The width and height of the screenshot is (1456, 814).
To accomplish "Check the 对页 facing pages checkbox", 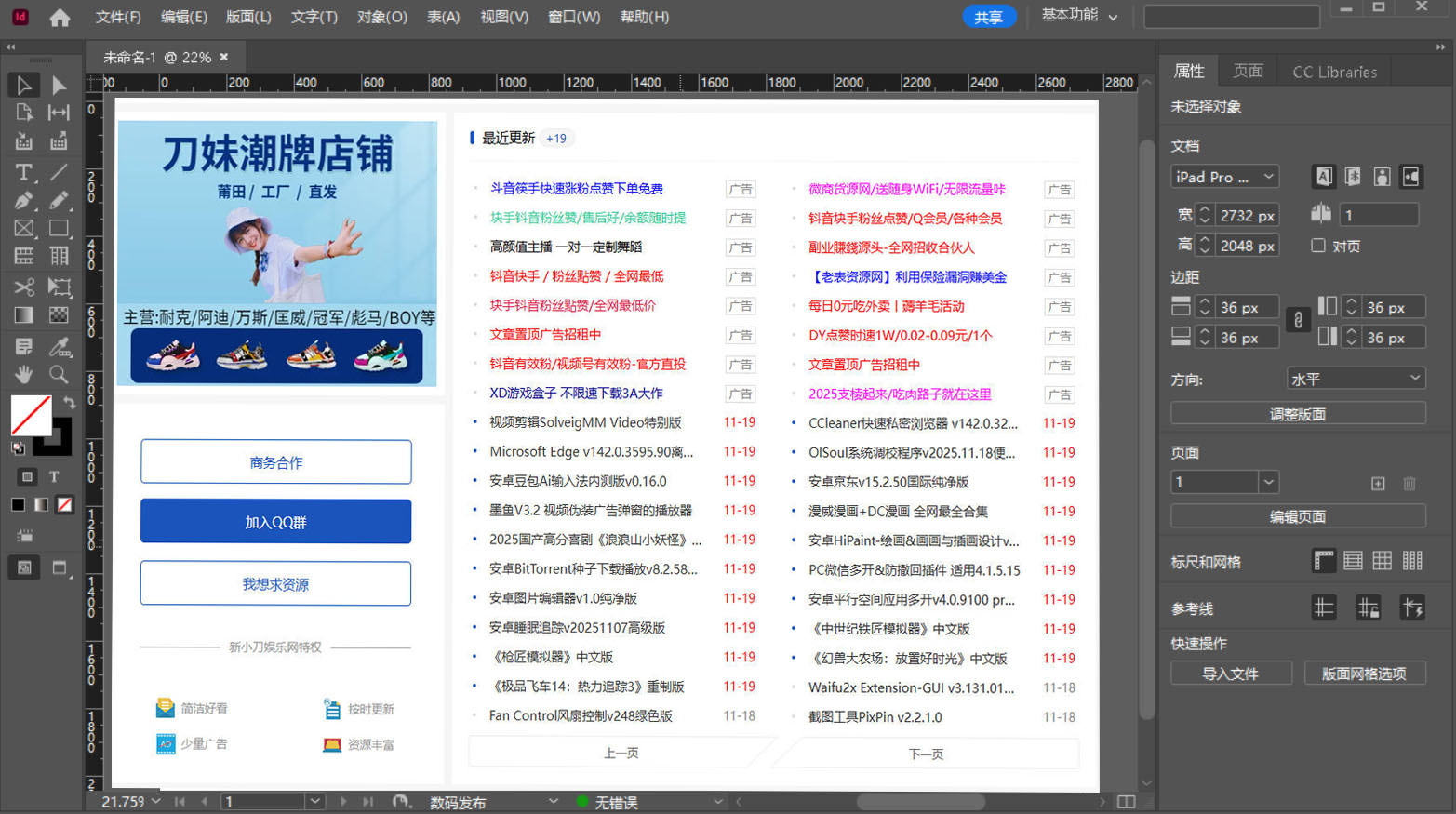I will click(1318, 246).
